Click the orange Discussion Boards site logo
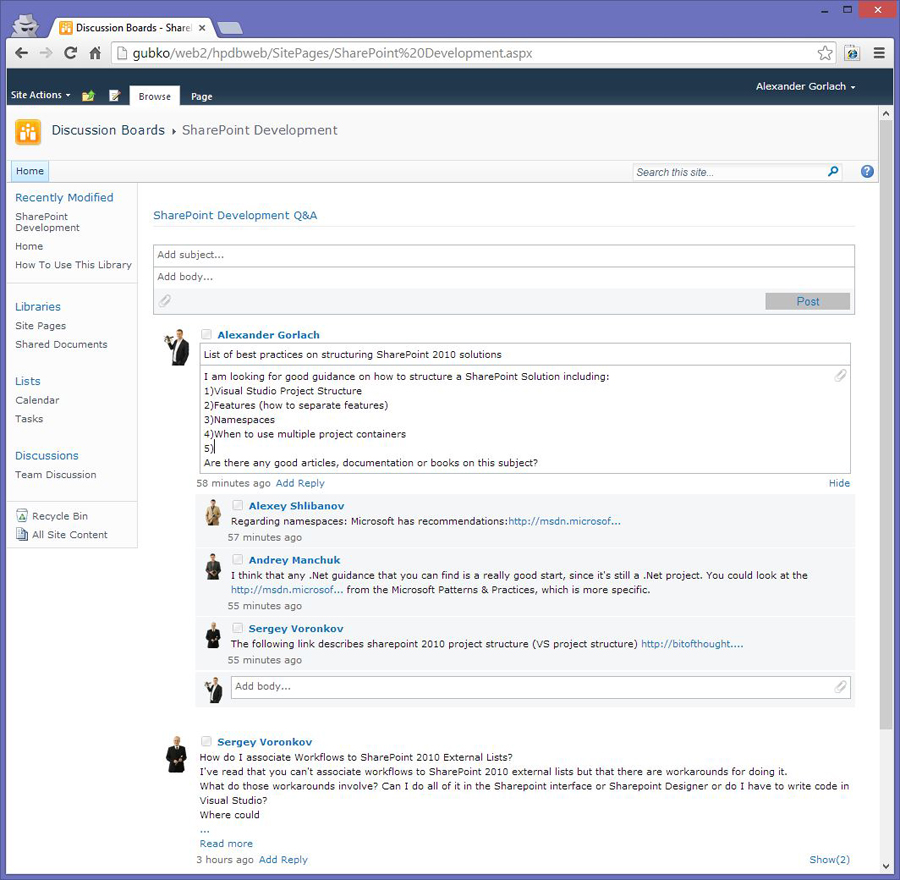The height and width of the screenshot is (880, 900). 28,132
